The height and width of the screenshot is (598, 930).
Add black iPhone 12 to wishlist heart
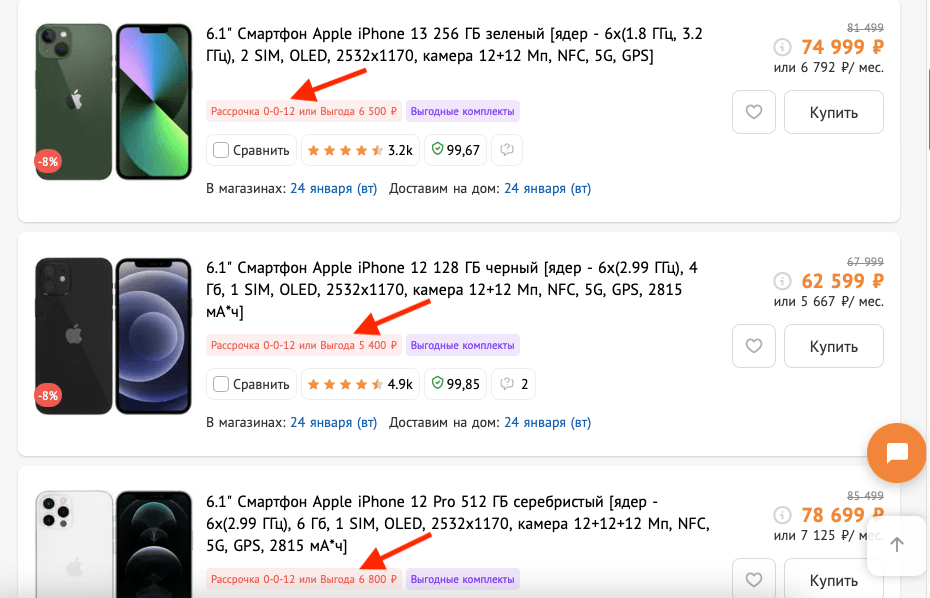coord(754,346)
